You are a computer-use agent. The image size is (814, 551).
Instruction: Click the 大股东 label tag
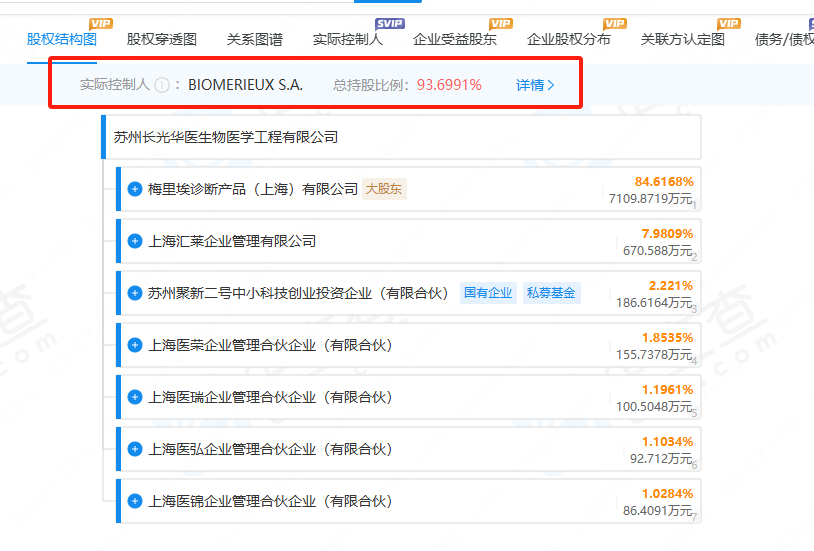pos(384,189)
